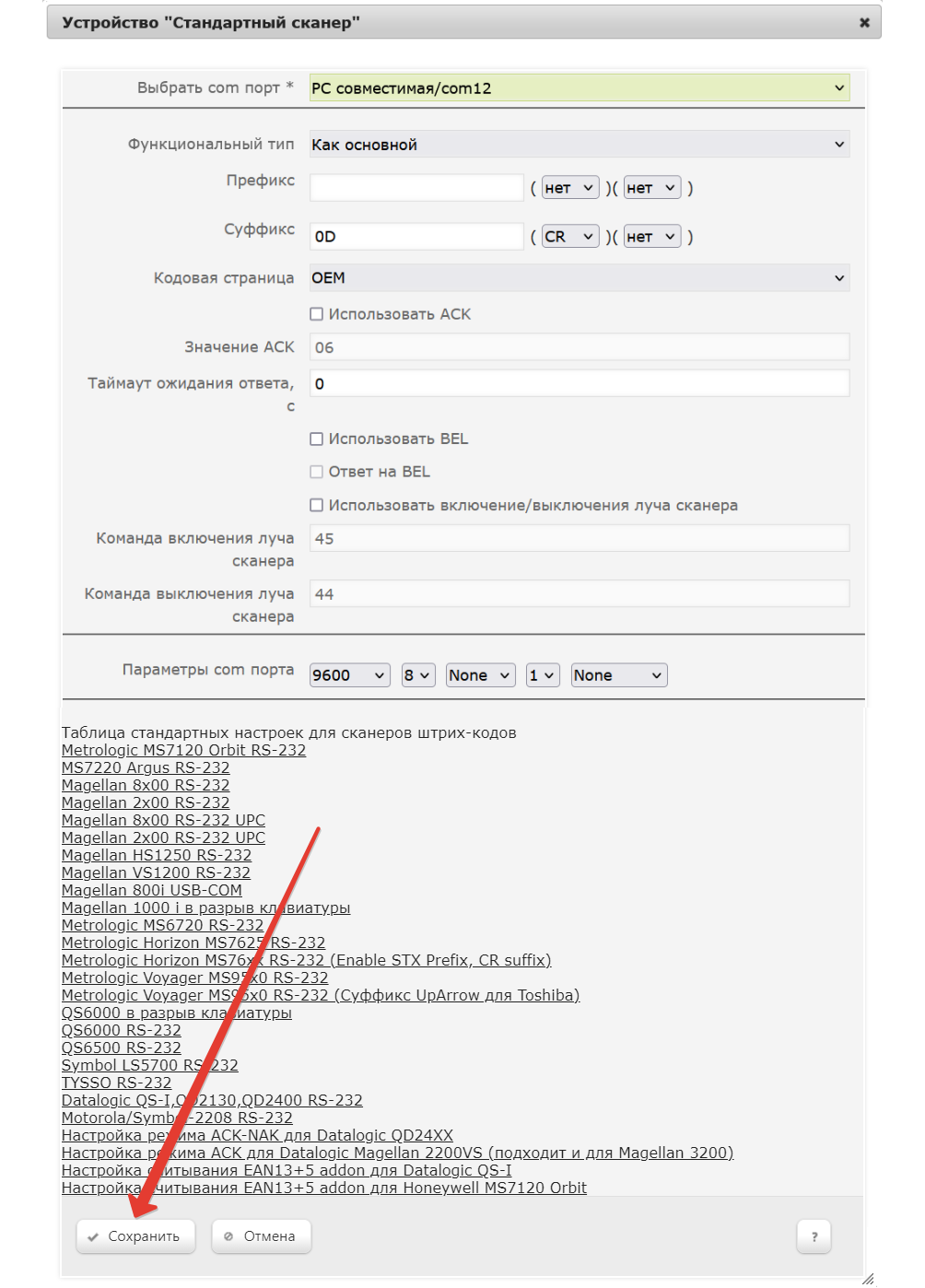This screenshot has width=925, height=1288.
Task: Open ACK для Datalogic Magellan 2200VS link
Action: [x=397, y=1153]
